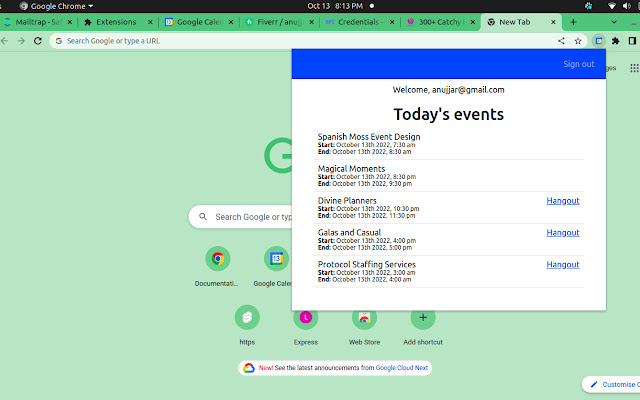The width and height of the screenshot is (640, 400).
Task: Toggle the browser side panel icon
Action: coord(632,41)
